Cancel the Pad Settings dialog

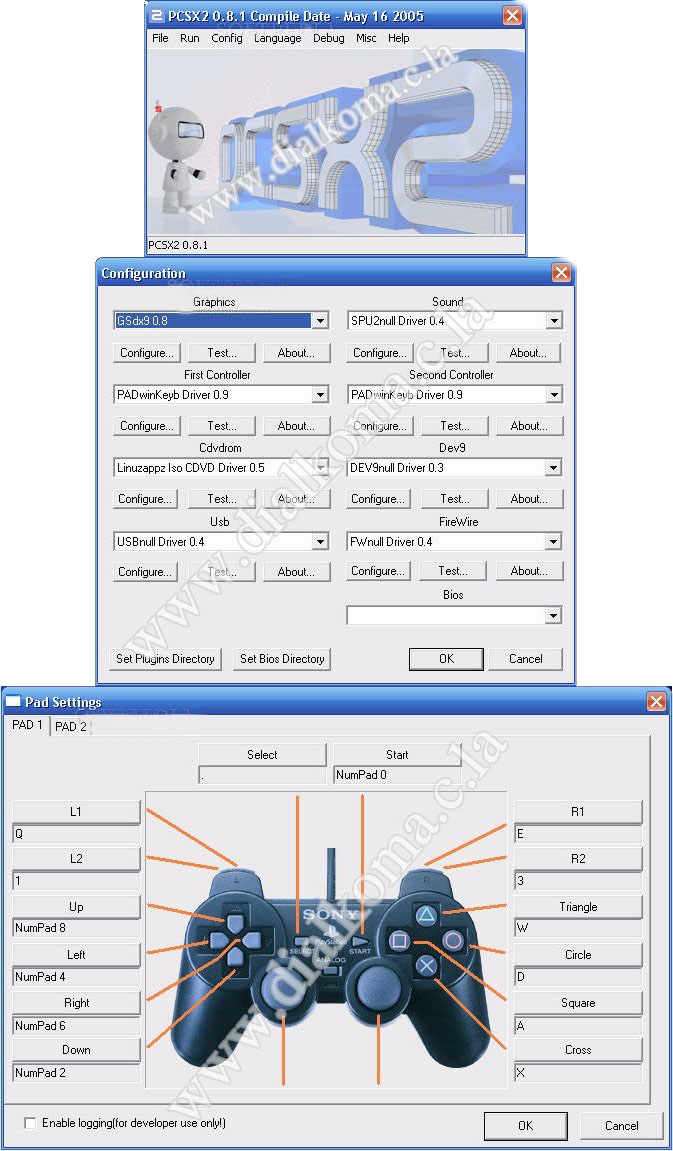(x=622, y=1125)
